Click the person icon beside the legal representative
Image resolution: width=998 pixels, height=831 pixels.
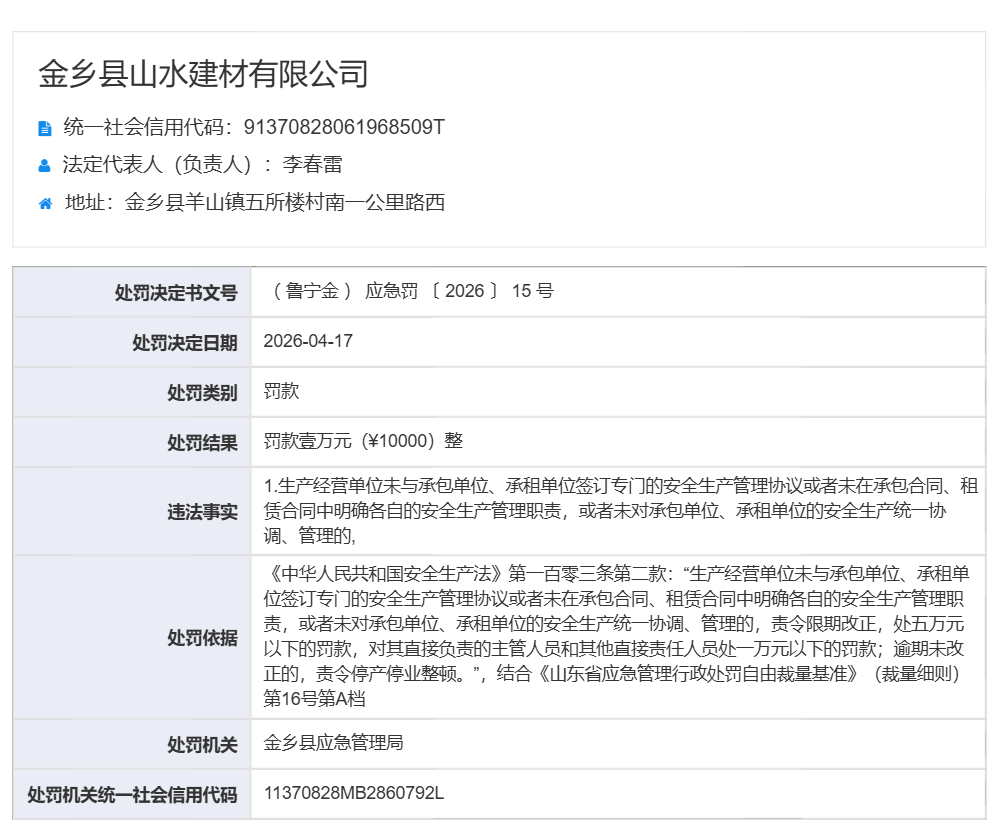(x=44, y=166)
